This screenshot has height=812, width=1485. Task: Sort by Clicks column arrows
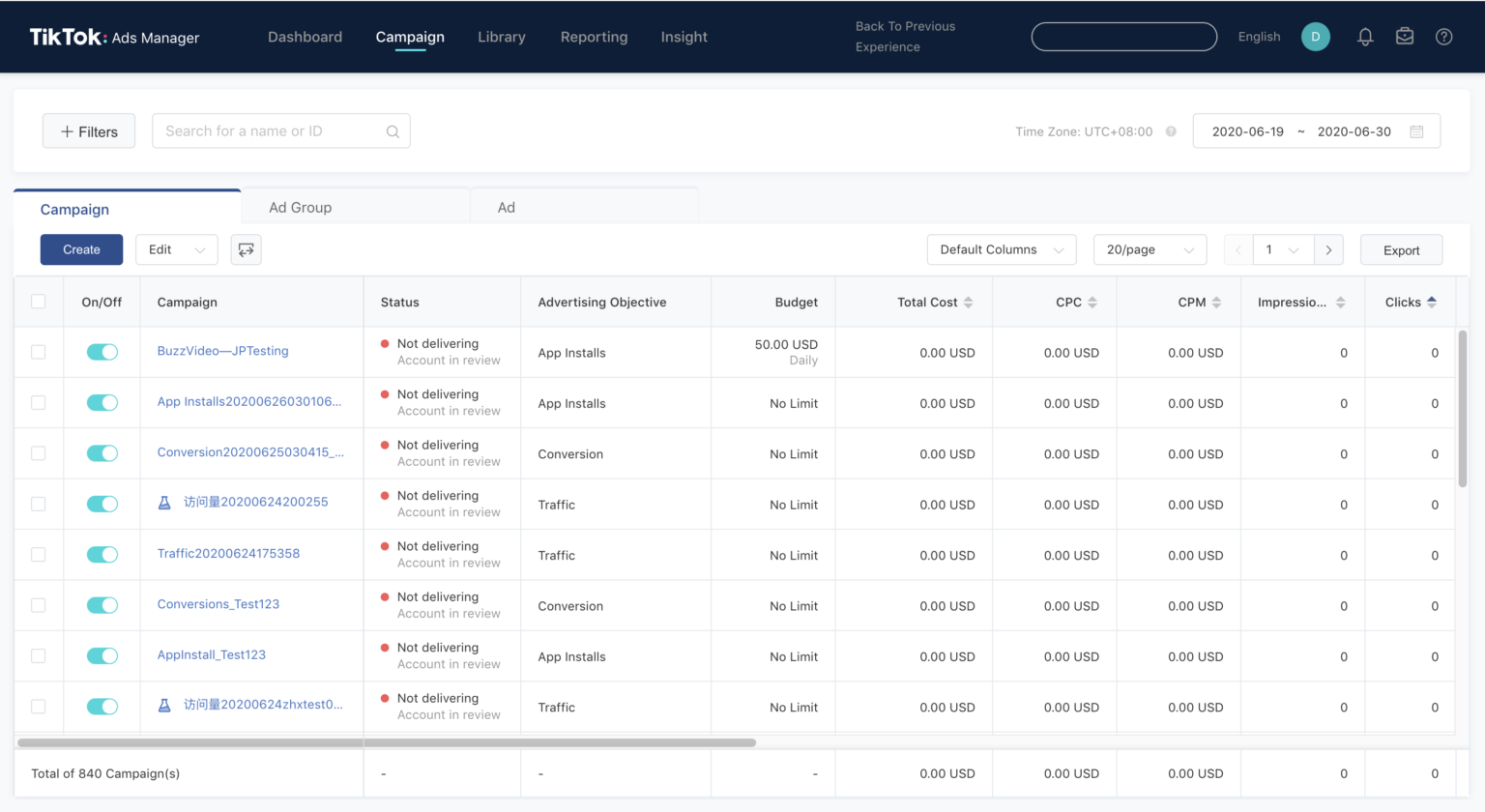[1431, 303]
